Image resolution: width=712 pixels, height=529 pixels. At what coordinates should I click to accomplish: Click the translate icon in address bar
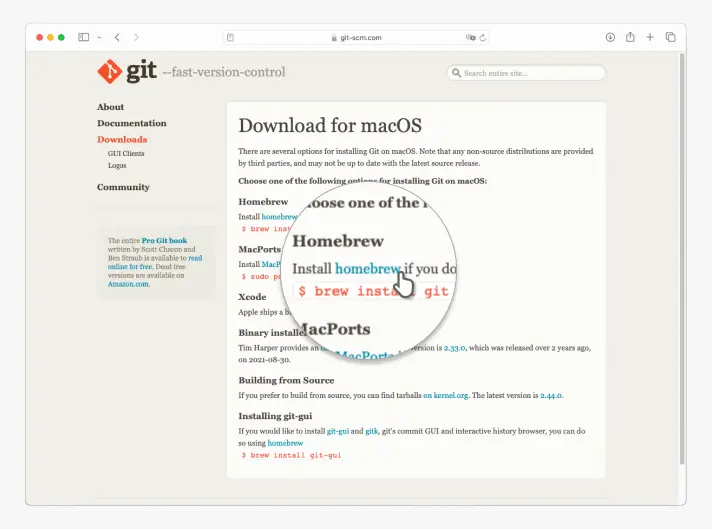[469, 37]
